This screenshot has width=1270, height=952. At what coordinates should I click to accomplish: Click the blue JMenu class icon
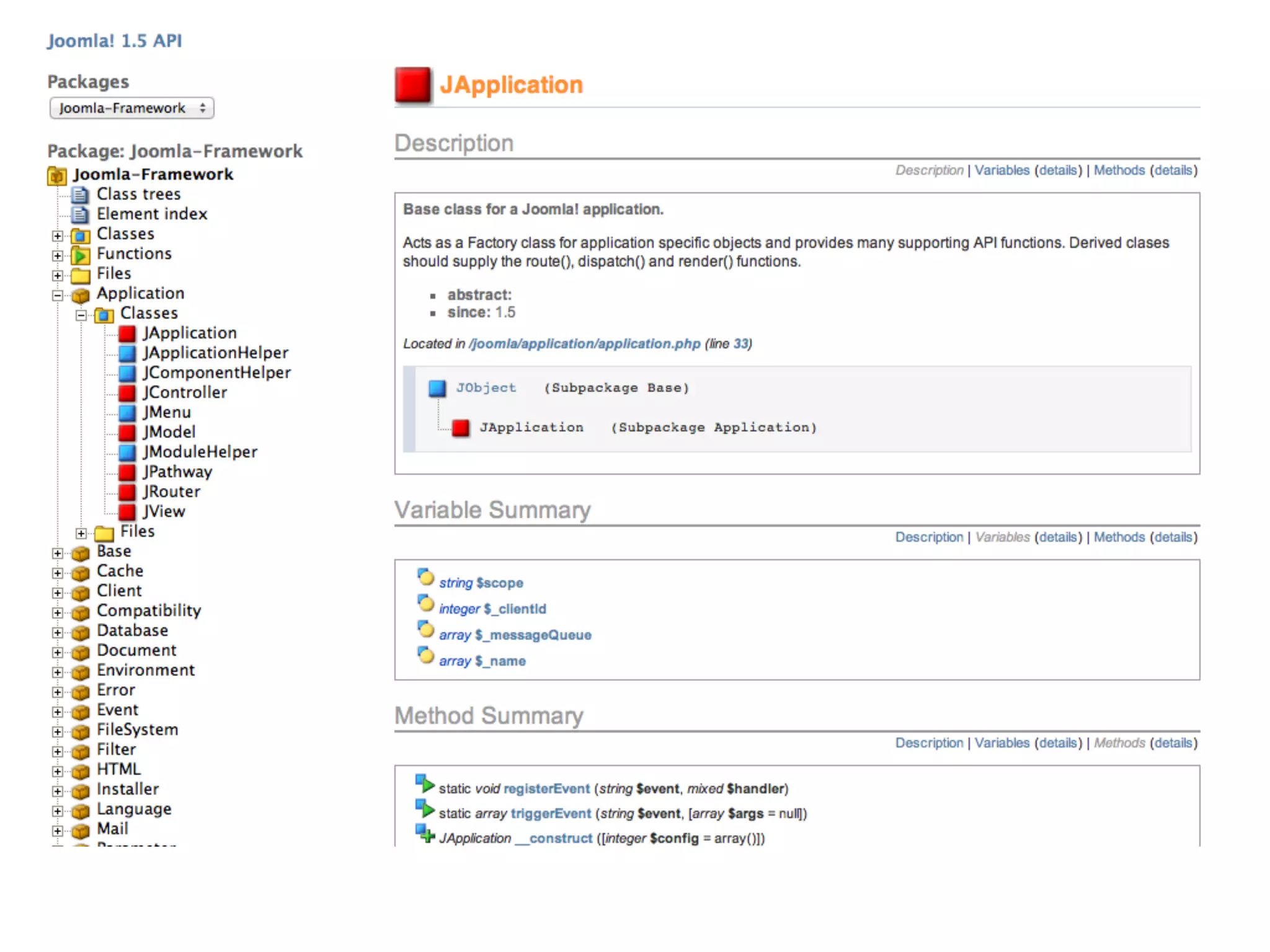coord(127,413)
